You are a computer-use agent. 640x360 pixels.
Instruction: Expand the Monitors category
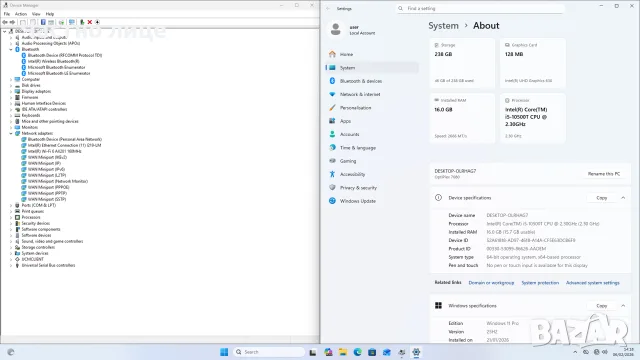[x=11, y=127]
